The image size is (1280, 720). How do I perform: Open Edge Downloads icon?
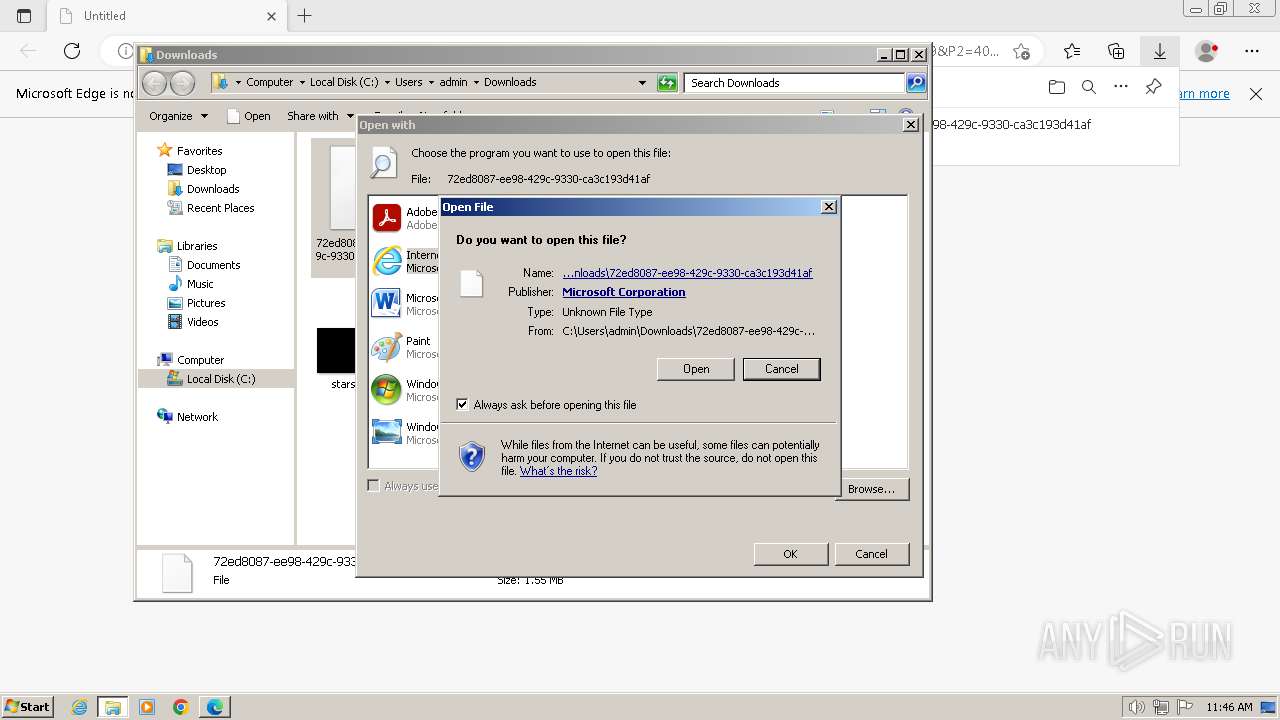pos(1160,51)
